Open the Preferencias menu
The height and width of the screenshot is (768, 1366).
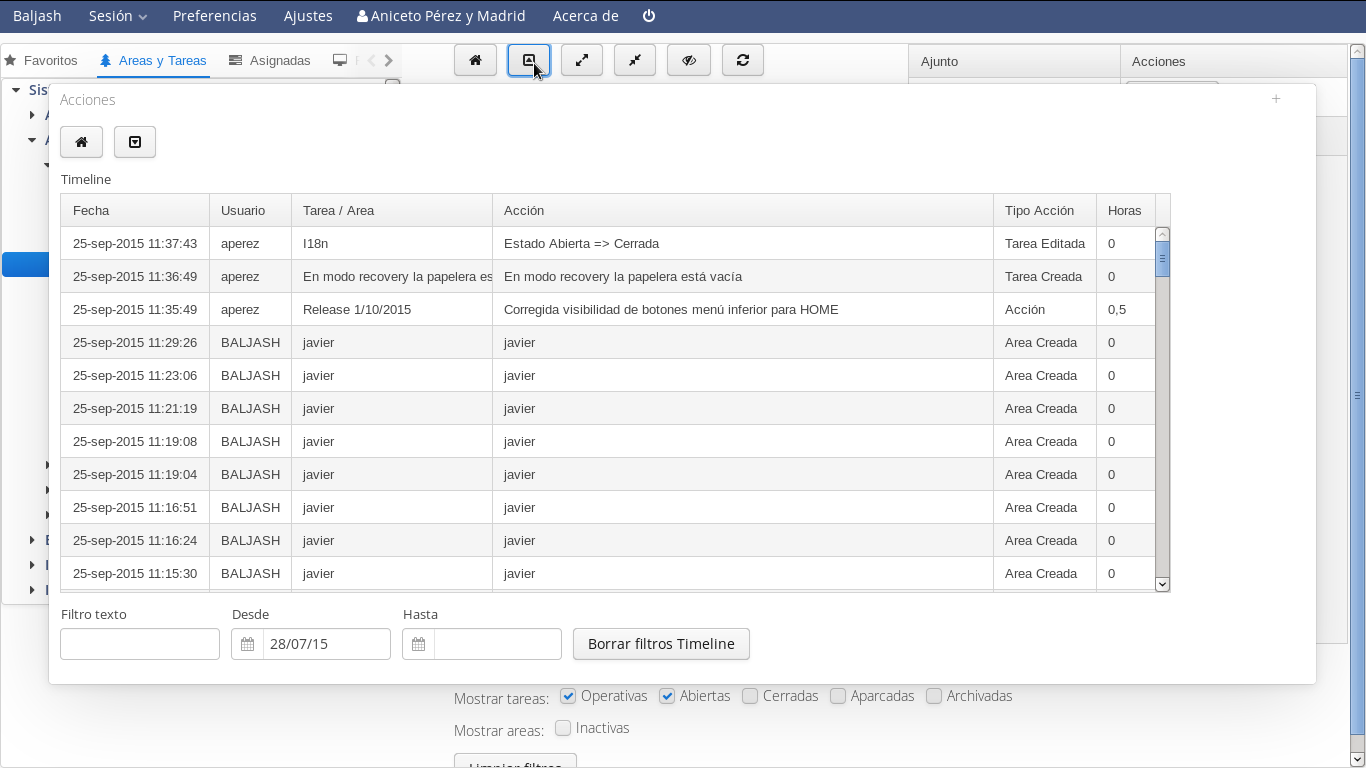click(214, 16)
